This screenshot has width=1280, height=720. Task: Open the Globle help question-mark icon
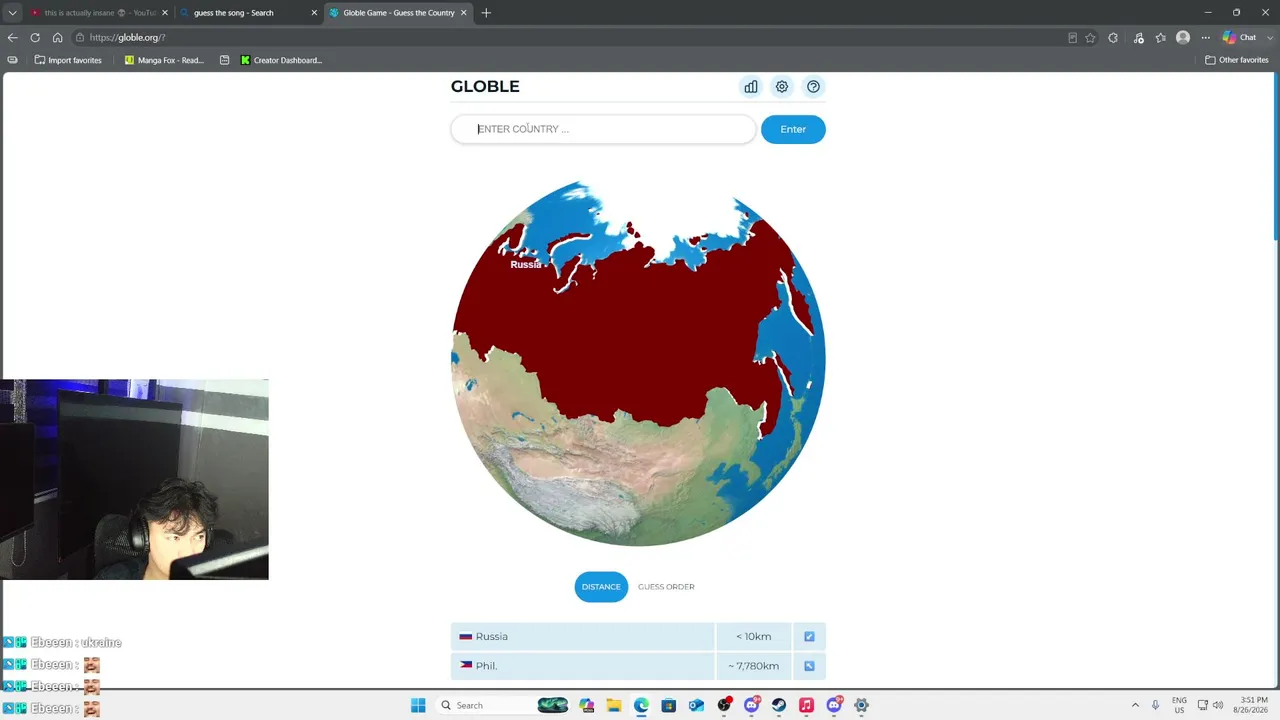tap(813, 87)
